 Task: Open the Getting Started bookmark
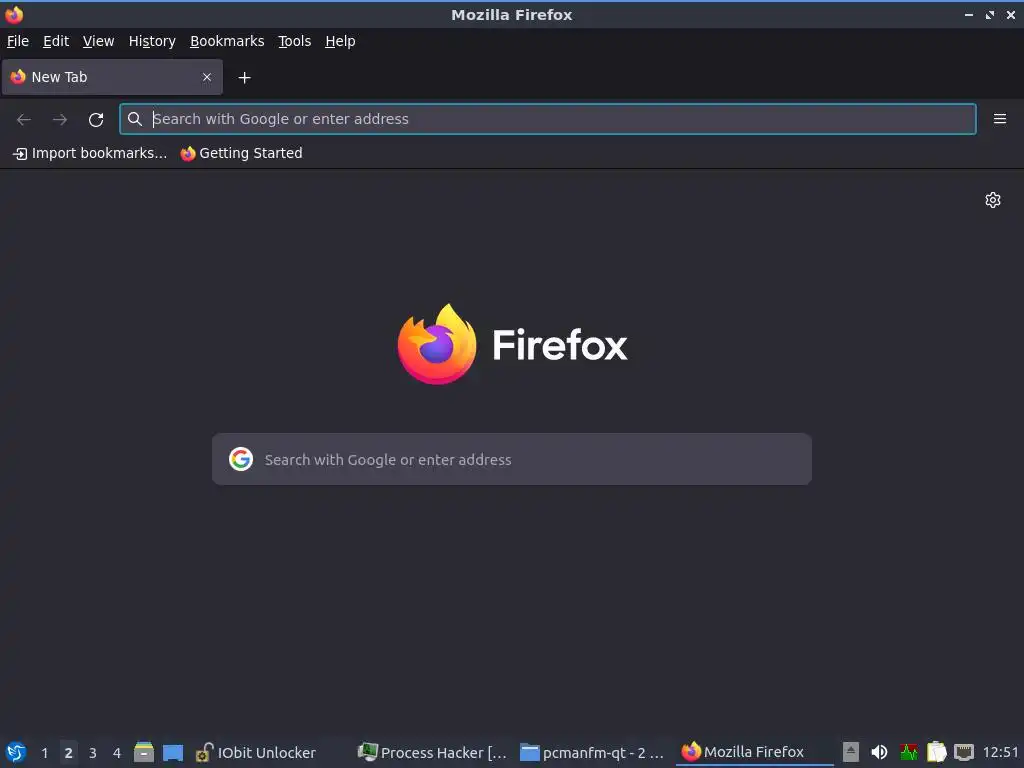click(242, 153)
